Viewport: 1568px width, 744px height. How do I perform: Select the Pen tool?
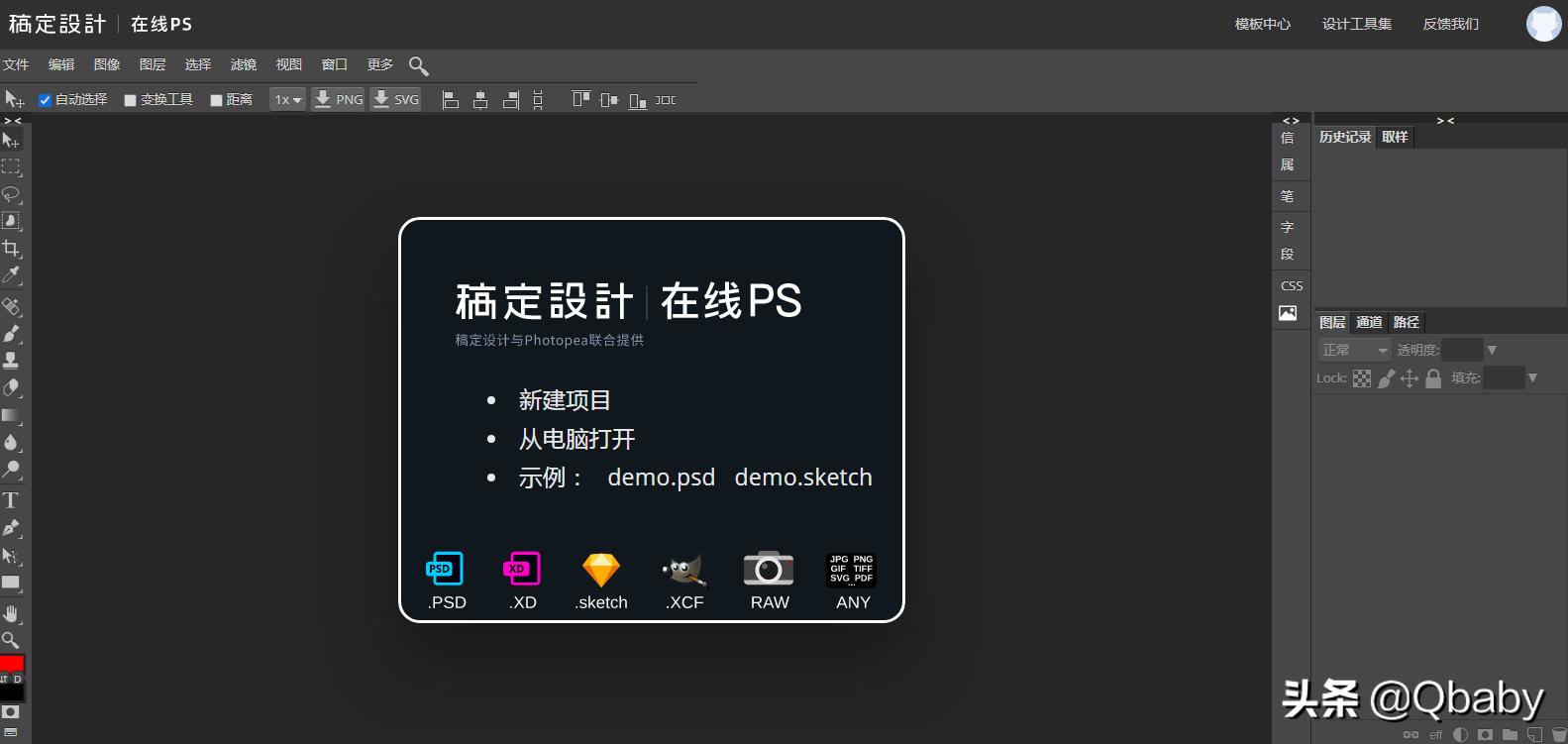coord(11,528)
